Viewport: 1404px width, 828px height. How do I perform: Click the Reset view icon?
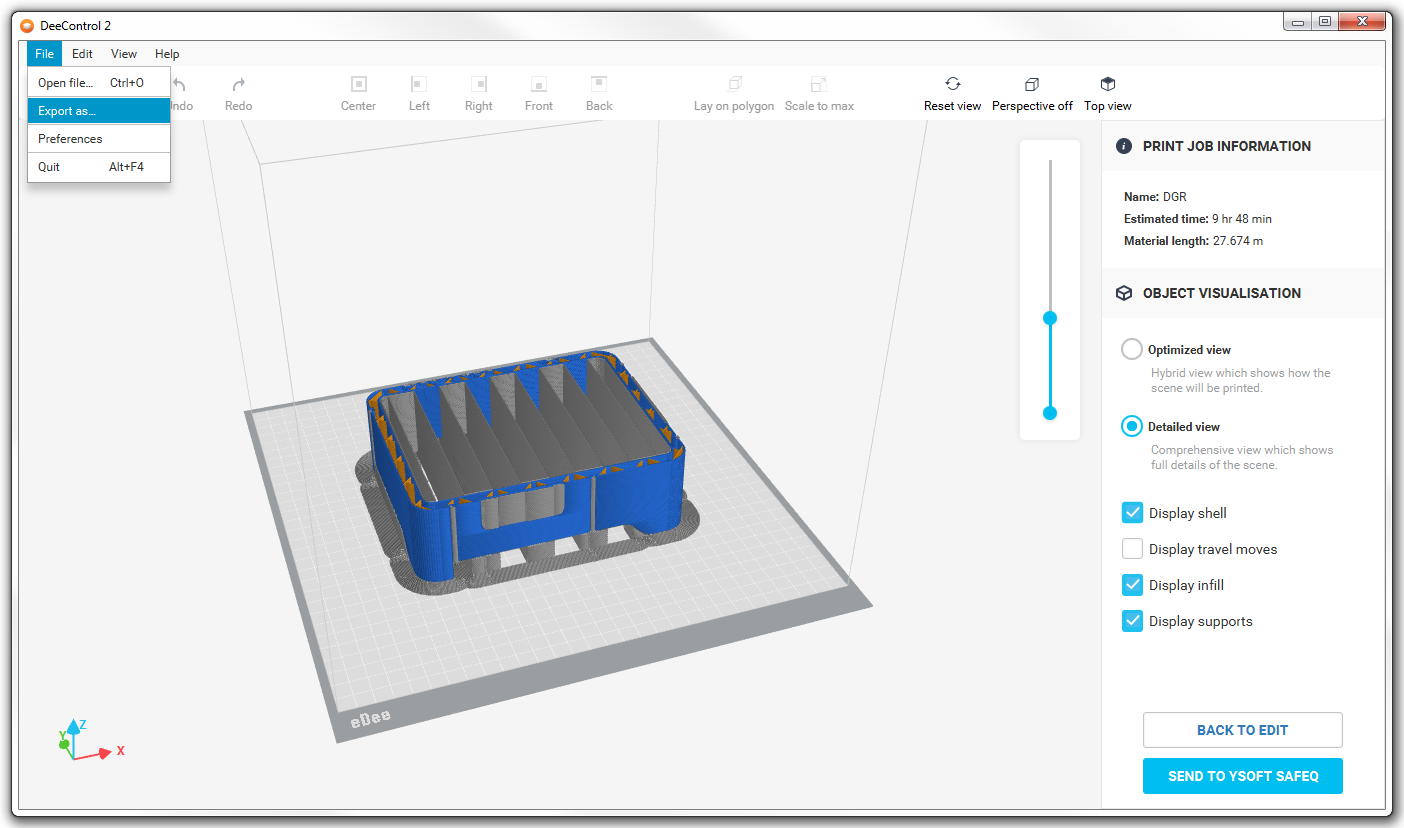[x=952, y=85]
